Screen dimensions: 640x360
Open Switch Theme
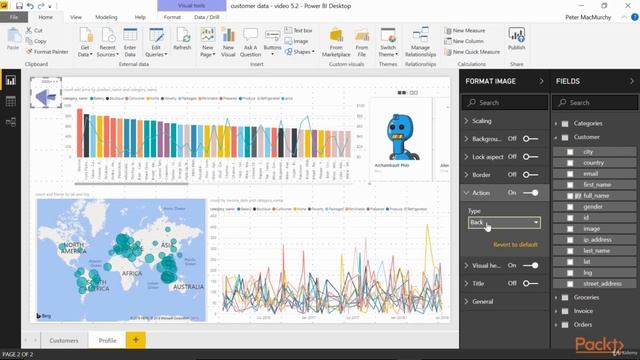388,42
